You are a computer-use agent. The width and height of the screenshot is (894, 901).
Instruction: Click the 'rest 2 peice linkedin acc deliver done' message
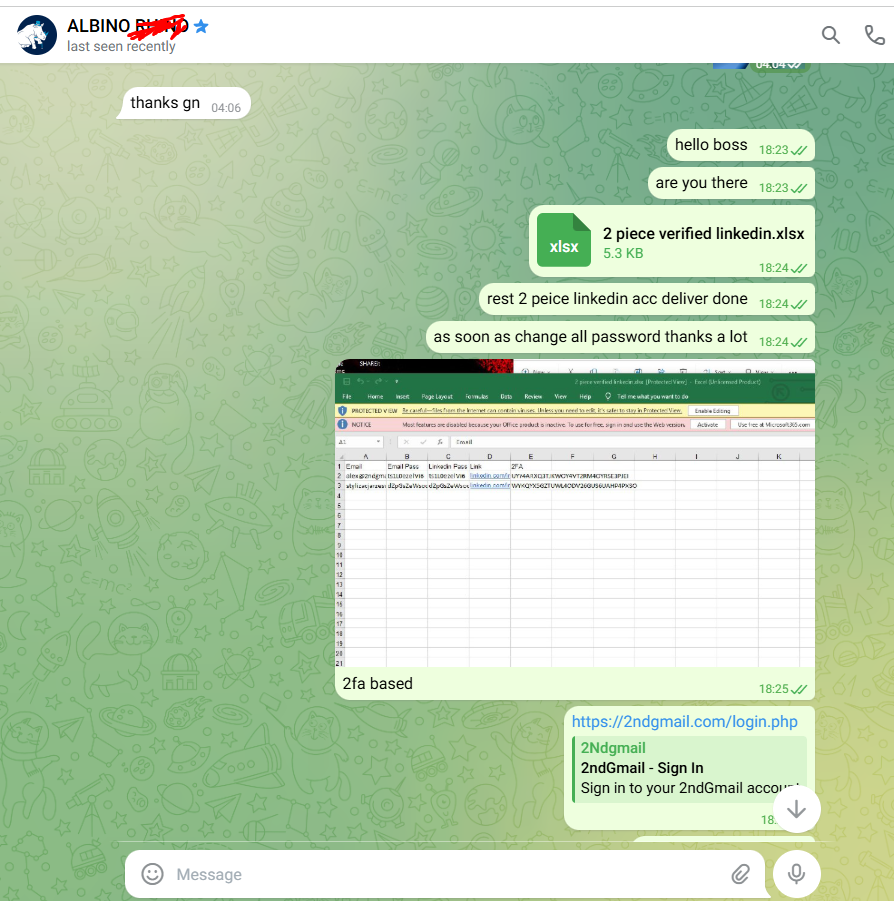[x=647, y=299]
